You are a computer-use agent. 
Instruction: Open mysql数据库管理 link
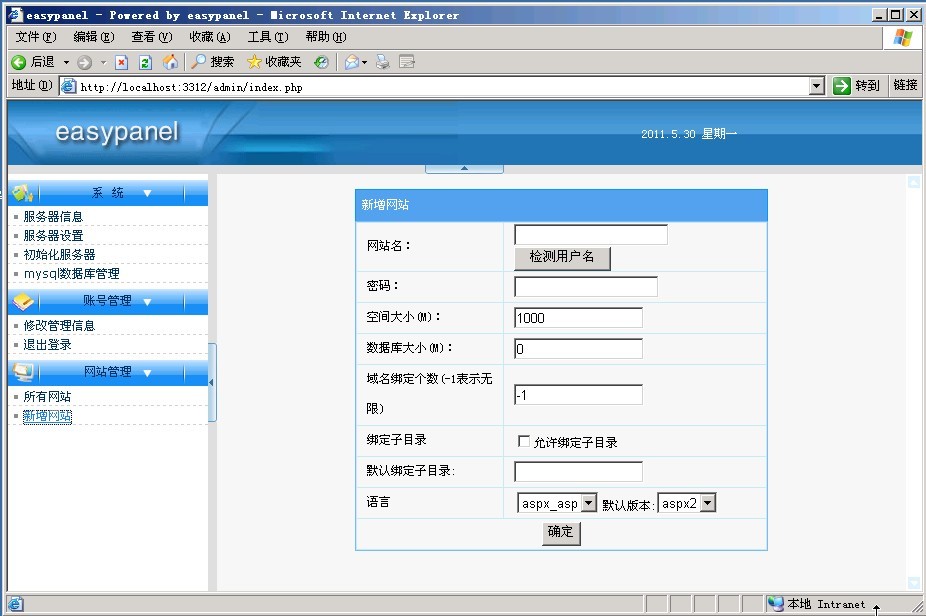(71, 273)
